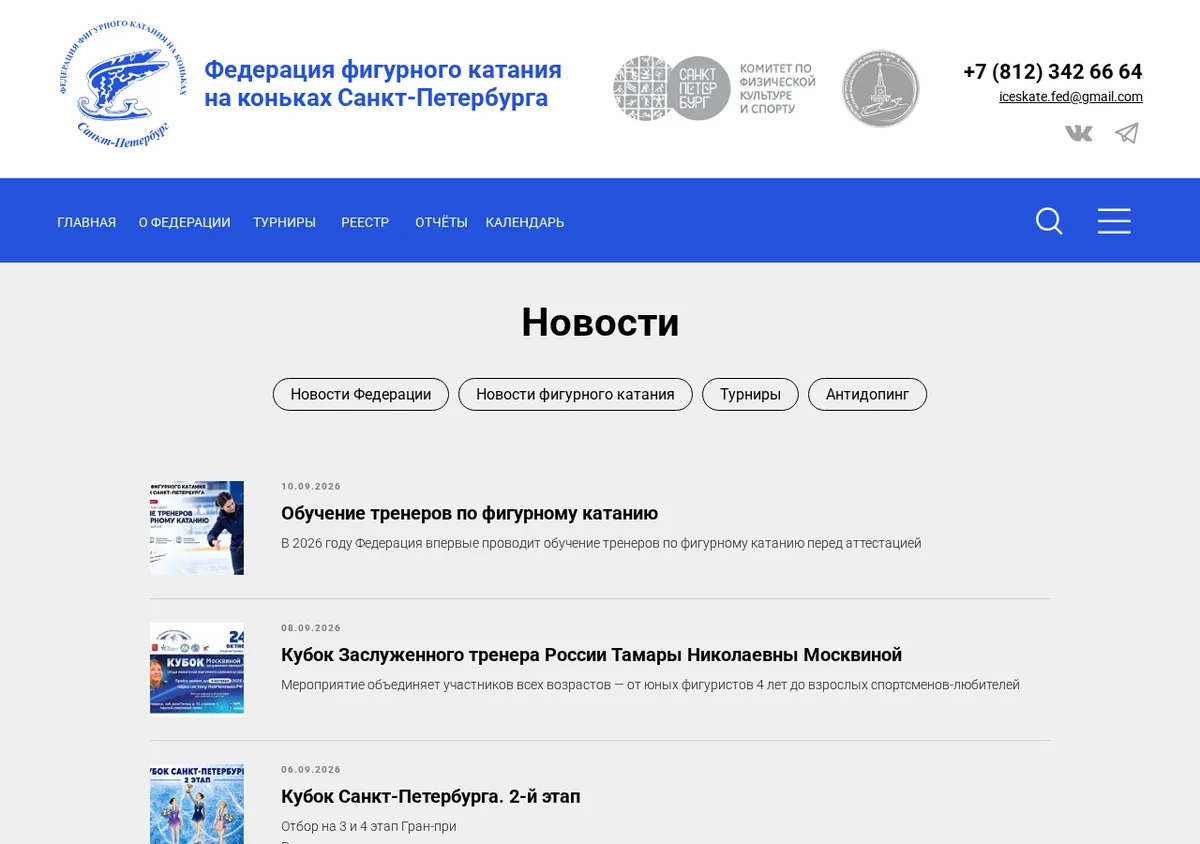The width and height of the screenshot is (1200, 844).
Task: Click the iceskate.fed@gmail.com email link
Action: (1071, 97)
